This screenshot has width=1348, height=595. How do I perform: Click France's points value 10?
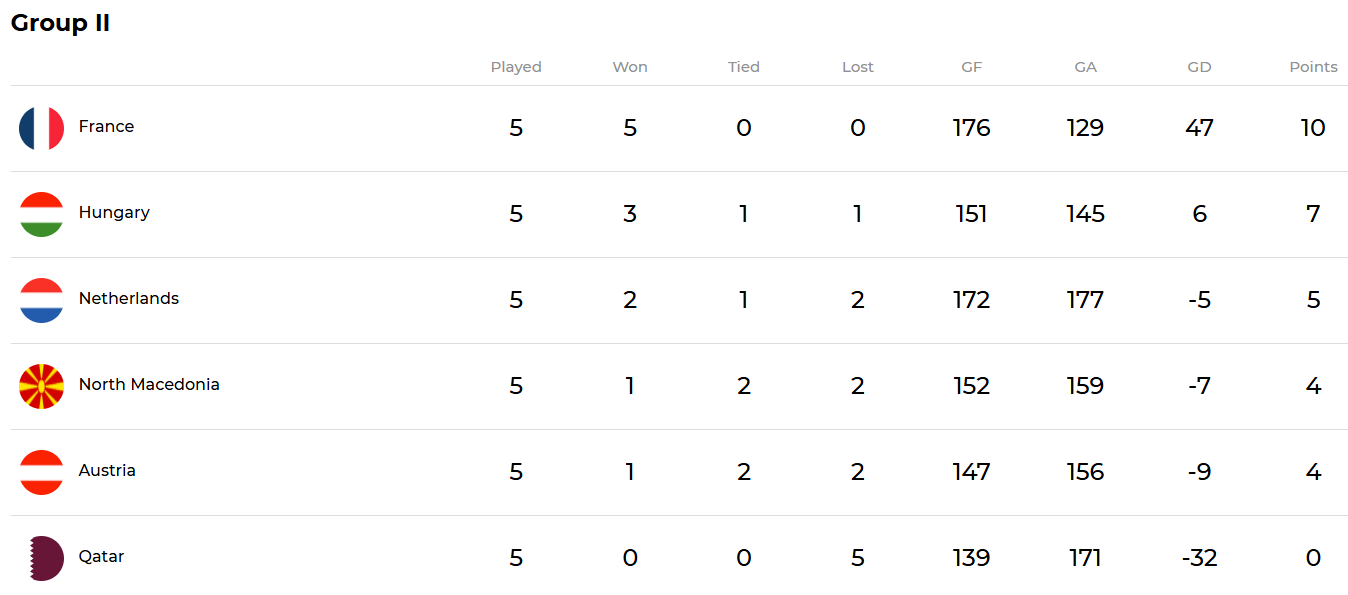click(1313, 128)
